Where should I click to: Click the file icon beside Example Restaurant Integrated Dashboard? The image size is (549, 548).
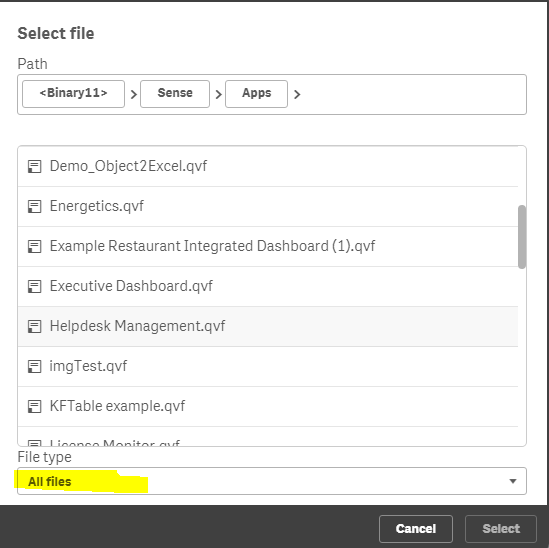[34, 246]
